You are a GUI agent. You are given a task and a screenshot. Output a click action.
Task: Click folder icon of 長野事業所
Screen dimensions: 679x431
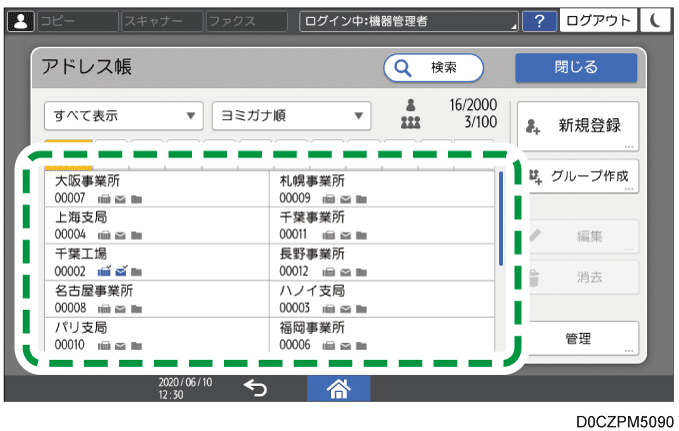click(361, 272)
